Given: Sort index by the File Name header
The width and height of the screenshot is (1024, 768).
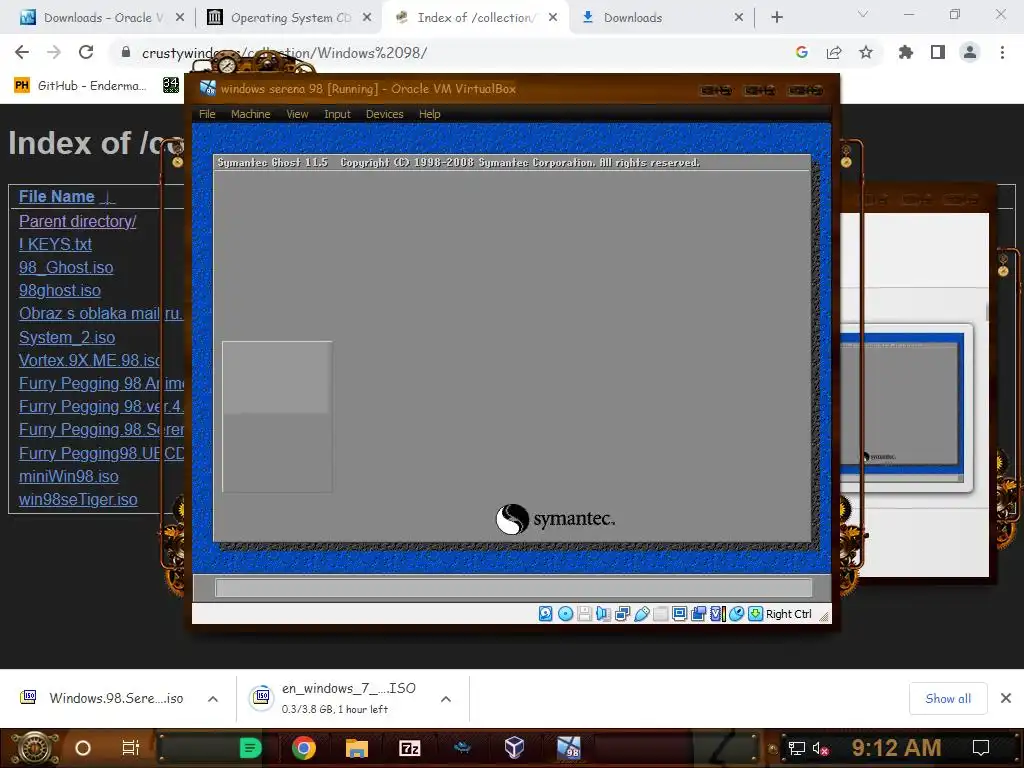Looking at the screenshot, I should (x=57, y=197).
